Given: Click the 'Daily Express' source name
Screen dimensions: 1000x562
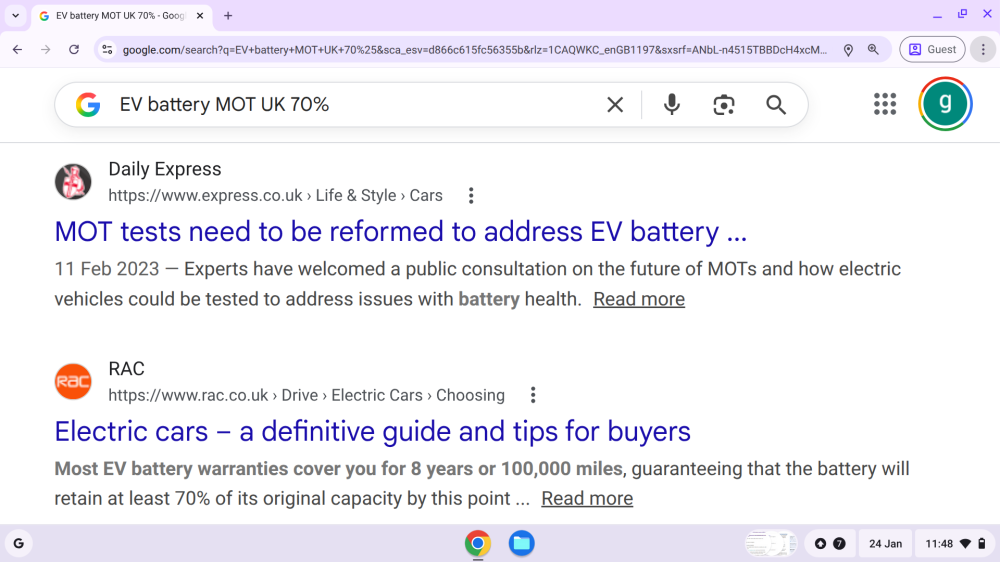Looking at the screenshot, I should 165,169.
